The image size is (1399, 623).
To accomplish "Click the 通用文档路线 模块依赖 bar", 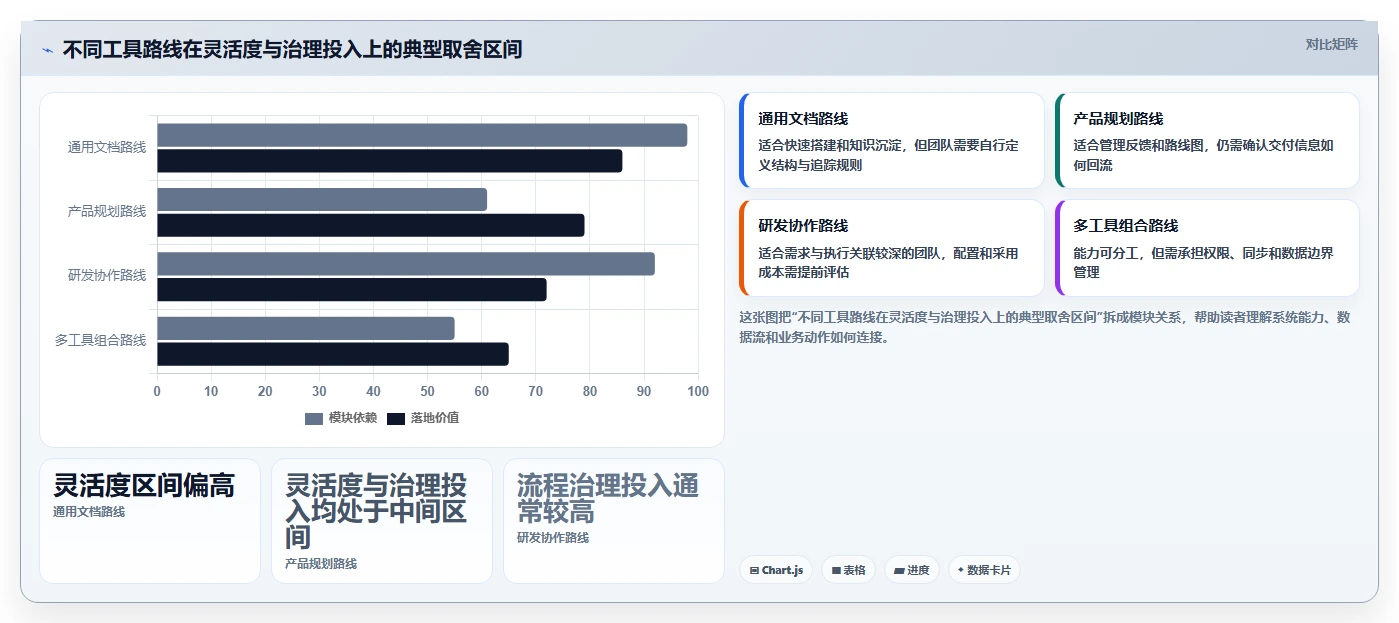I will tap(422, 135).
